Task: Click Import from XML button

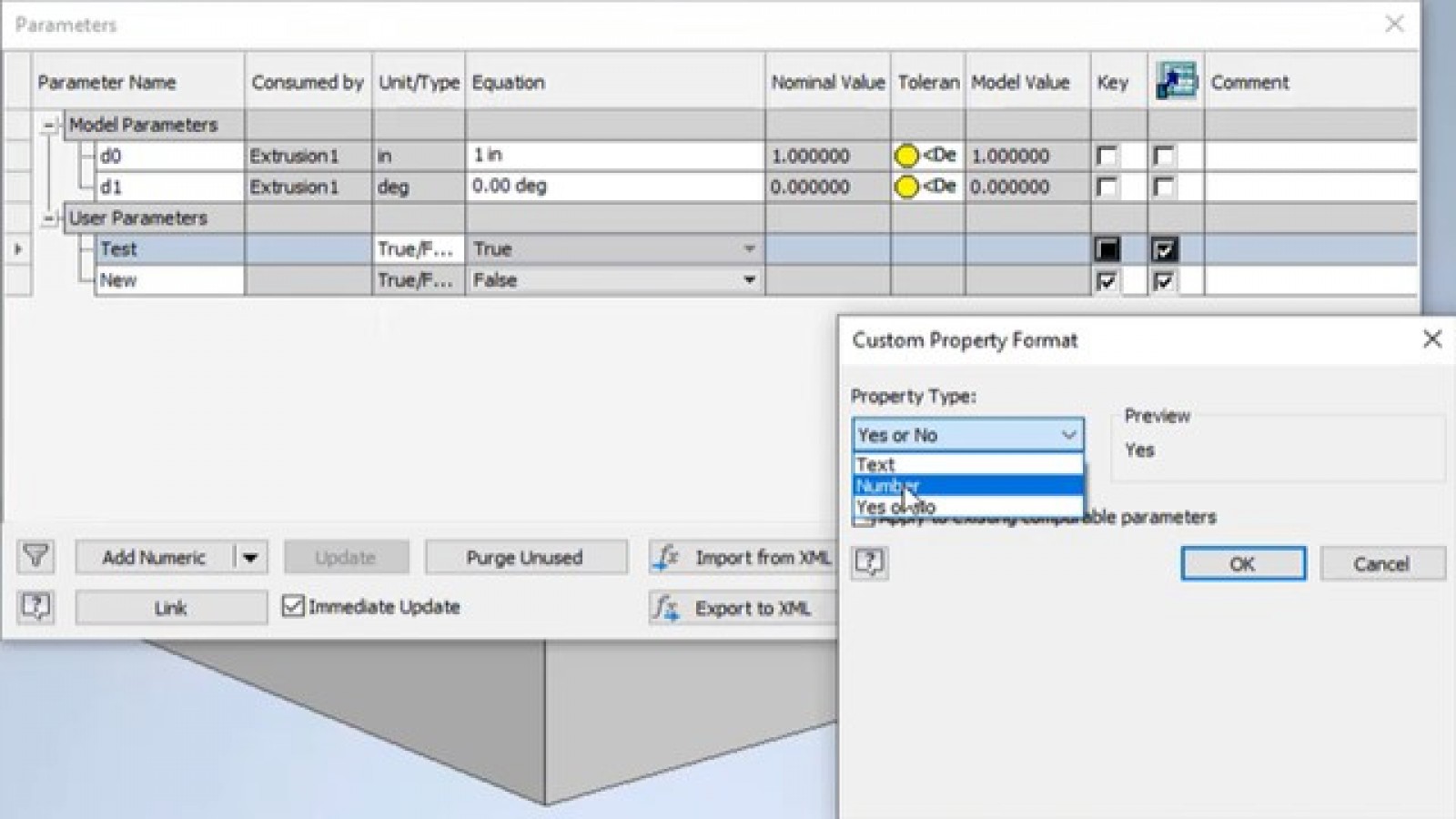Action: [x=743, y=557]
